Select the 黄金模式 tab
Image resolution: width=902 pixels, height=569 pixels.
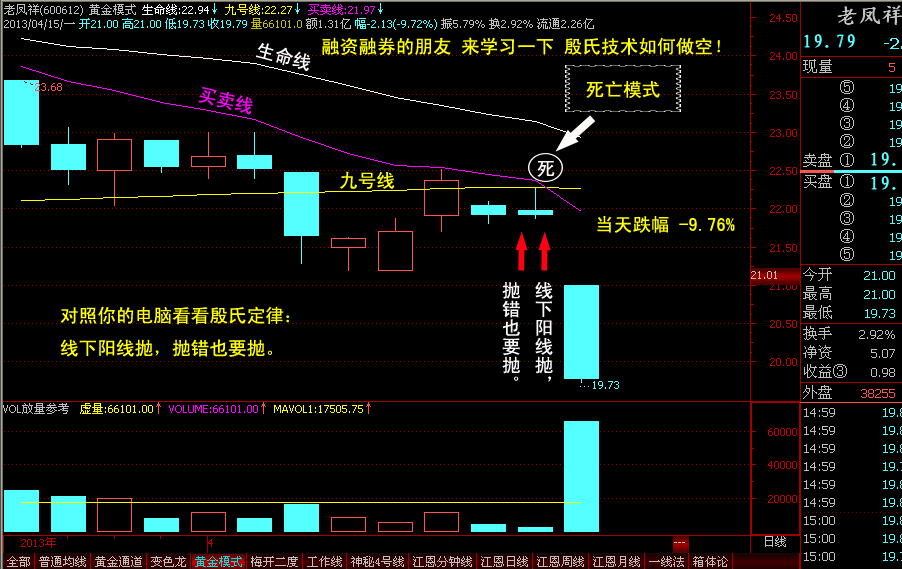pos(219,561)
